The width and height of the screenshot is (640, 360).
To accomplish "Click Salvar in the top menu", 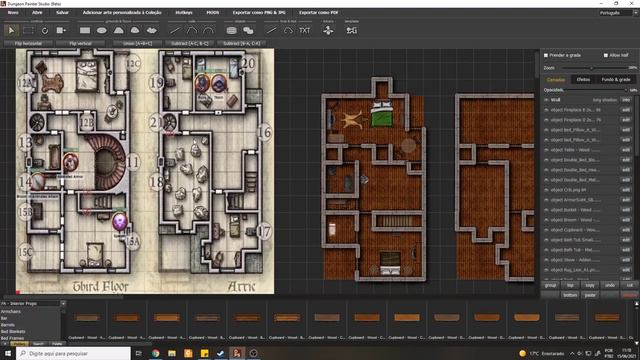I will pyautogui.click(x=62, y=13).
